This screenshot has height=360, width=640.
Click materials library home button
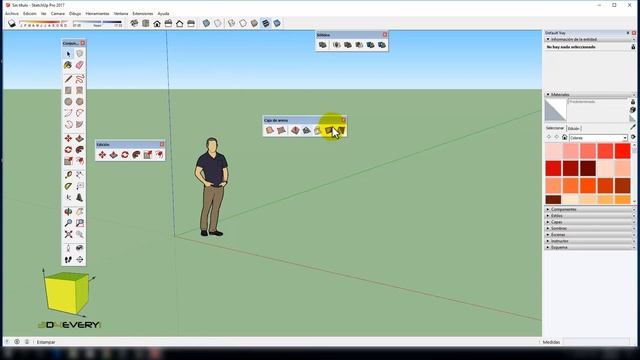[x=564, y=138]
